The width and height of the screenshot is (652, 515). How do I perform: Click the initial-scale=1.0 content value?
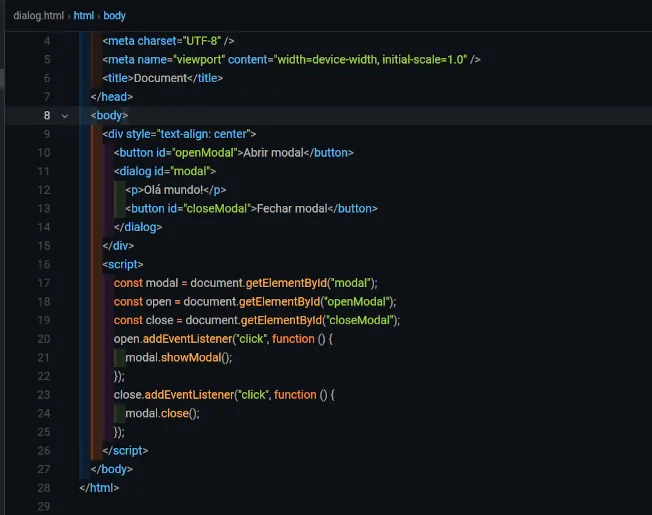(x=422, y=59)
